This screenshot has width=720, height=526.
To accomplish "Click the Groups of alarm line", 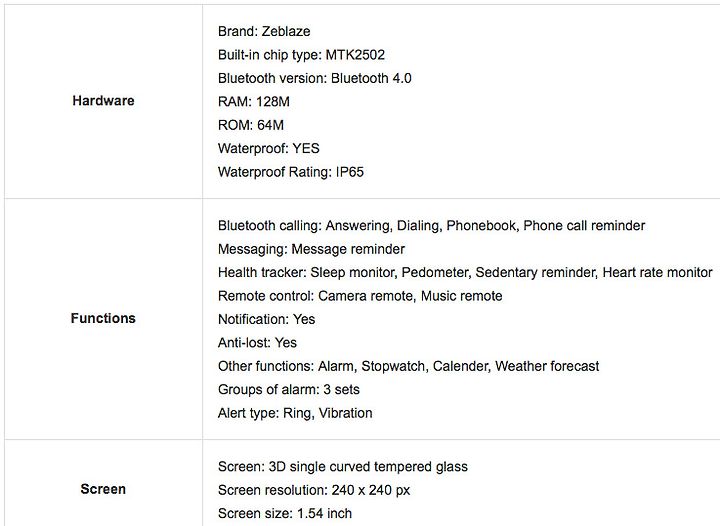I will tap(288, 389).
